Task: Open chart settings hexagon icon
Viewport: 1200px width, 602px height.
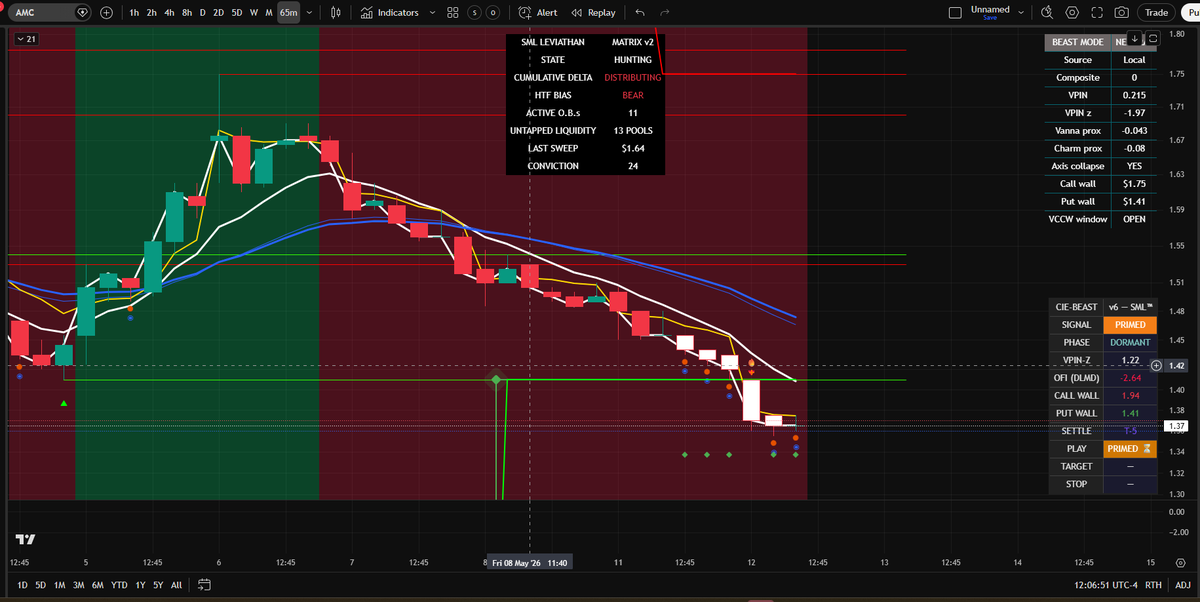Action: coord(1072,13)
